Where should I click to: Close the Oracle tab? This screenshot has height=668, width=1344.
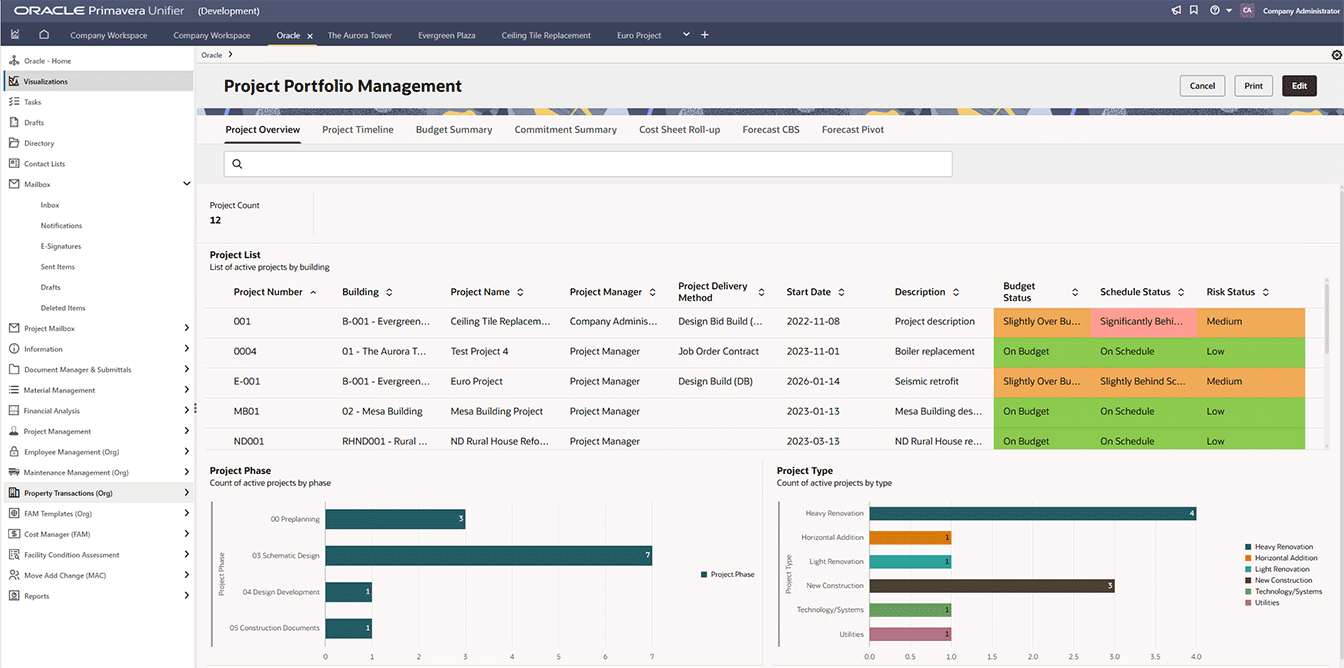310,36
